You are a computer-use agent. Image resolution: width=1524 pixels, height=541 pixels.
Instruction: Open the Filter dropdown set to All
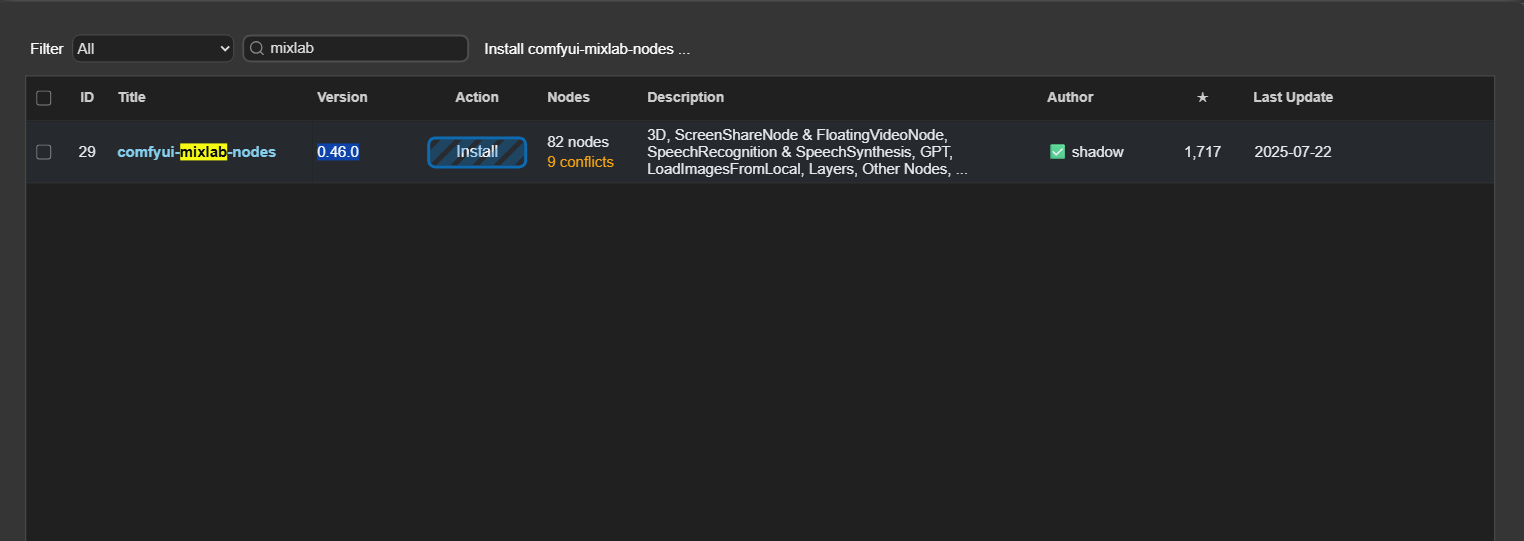pos(152,48)
